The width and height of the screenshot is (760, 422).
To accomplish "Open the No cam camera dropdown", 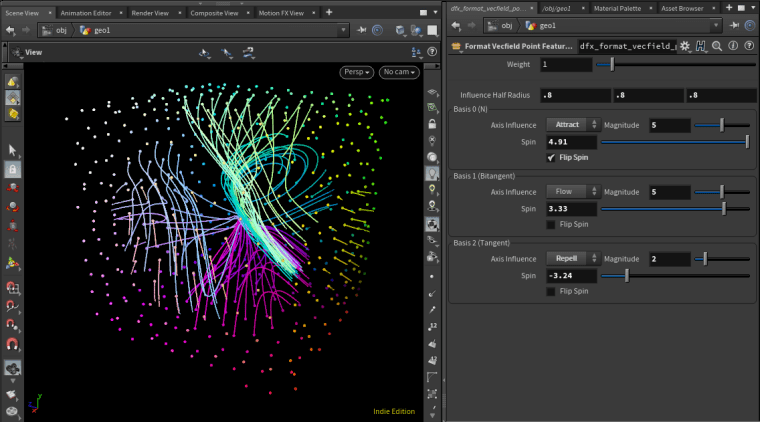I will [x=399, y=73].
